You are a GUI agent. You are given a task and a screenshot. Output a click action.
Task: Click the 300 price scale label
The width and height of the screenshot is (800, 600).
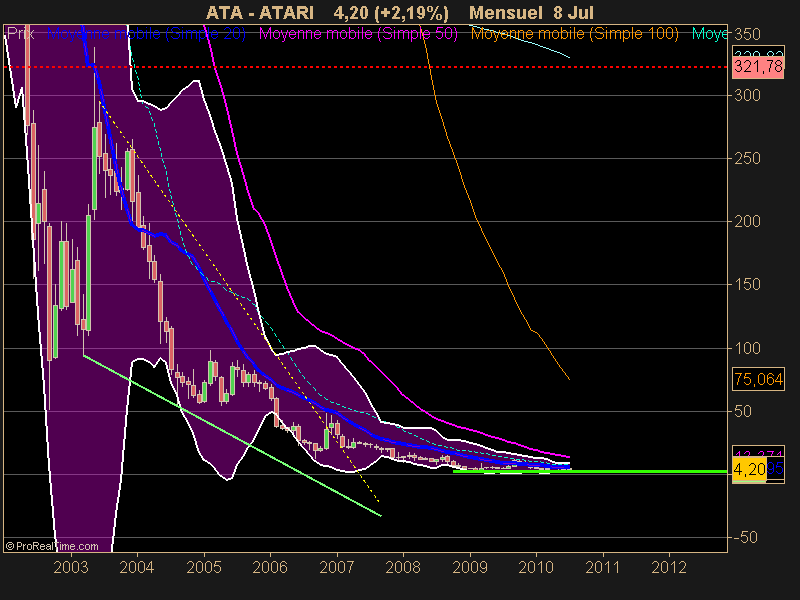tap(747, 95)
